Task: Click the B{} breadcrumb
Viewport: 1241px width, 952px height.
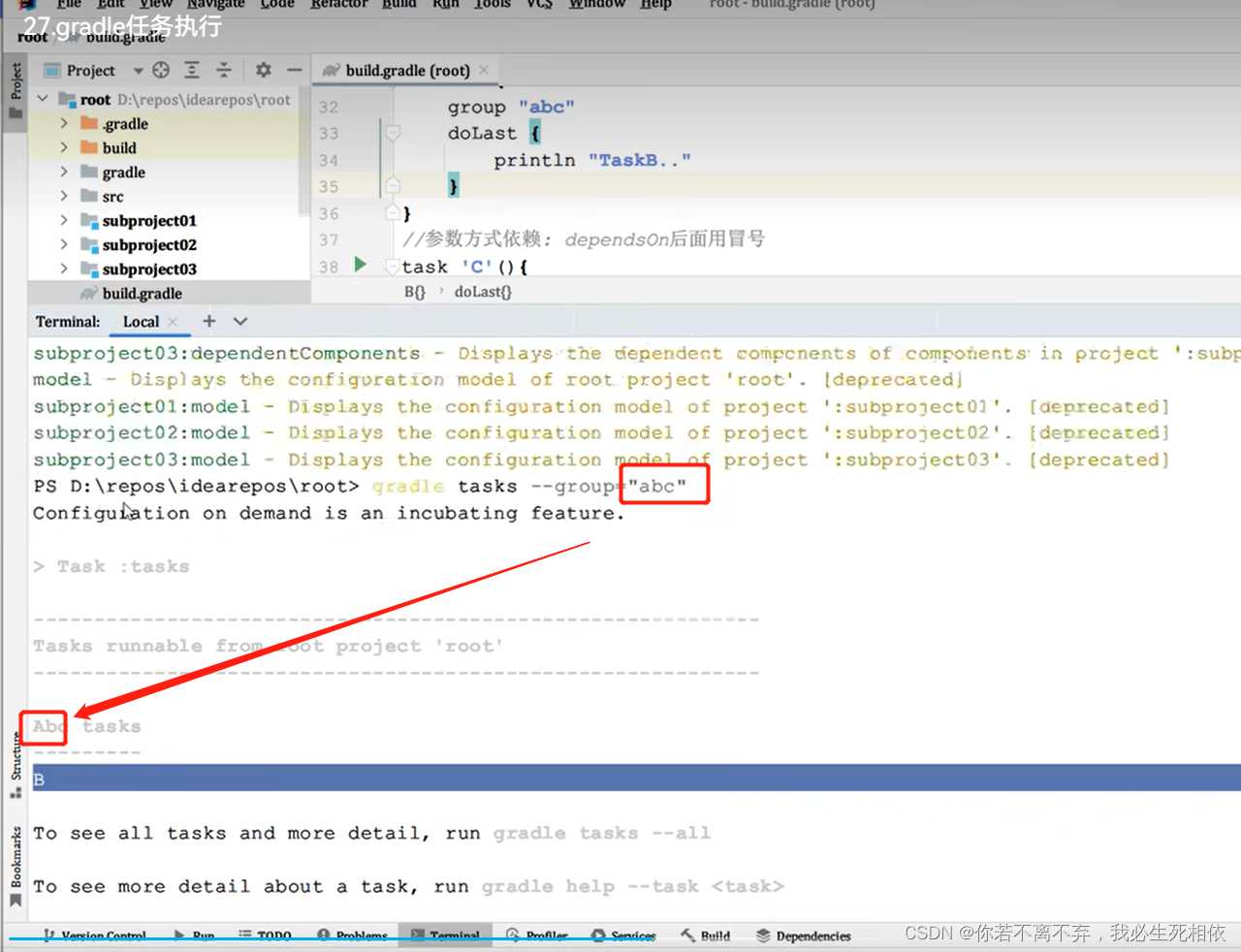Action: (415, 291)
